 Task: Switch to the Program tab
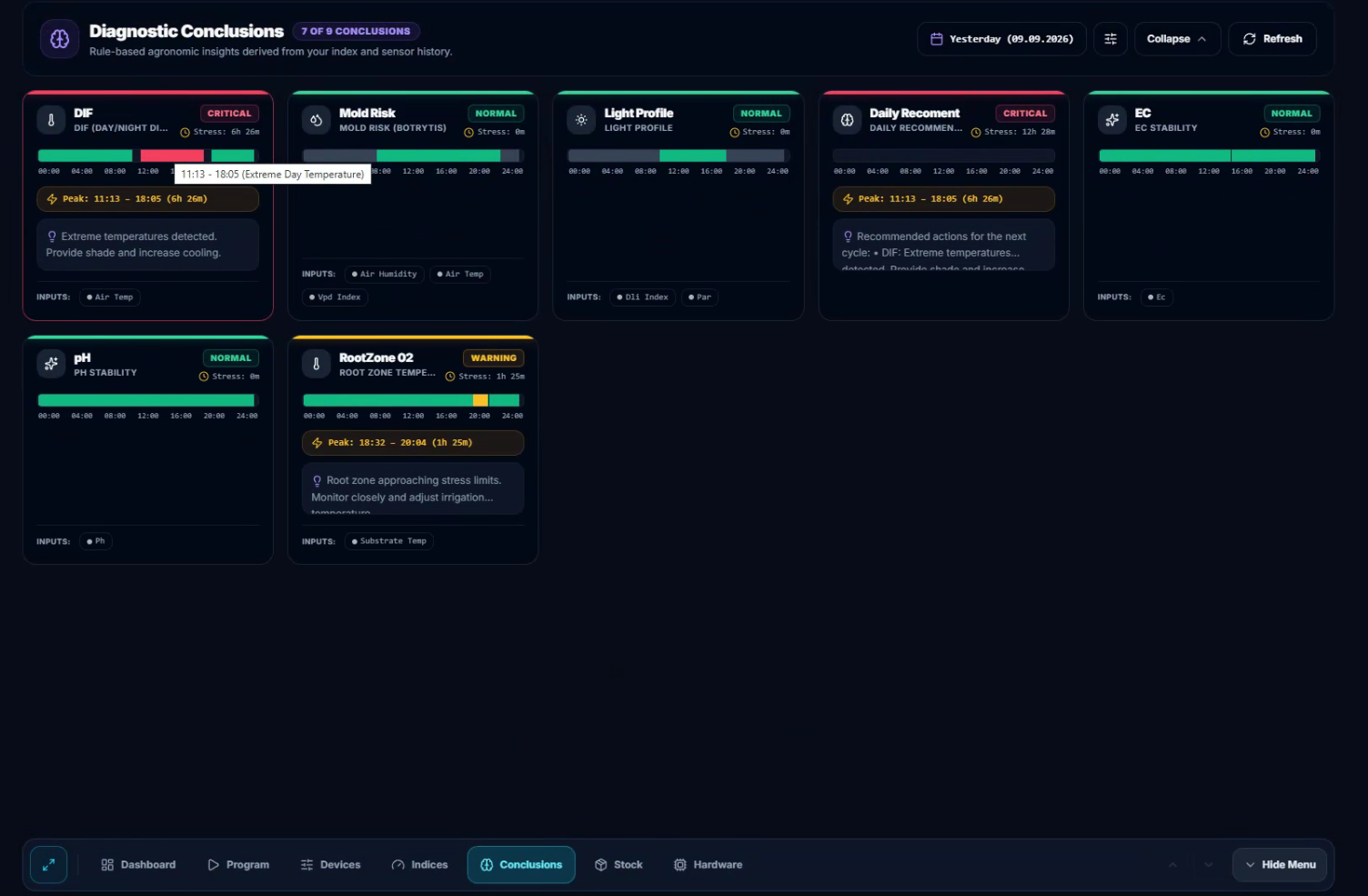[238, 865]
